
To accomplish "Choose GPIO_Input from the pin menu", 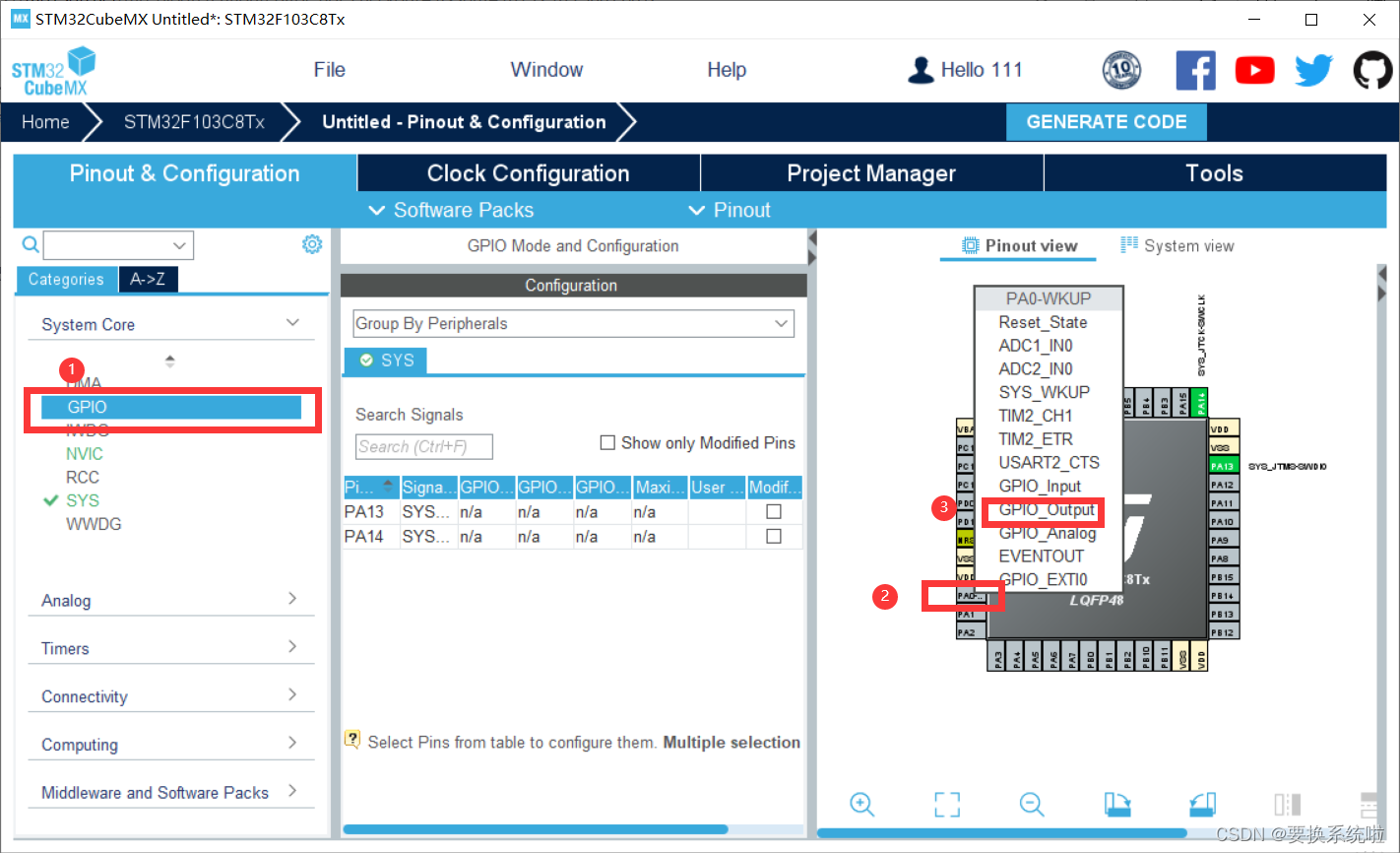I will coord(1040,487).
